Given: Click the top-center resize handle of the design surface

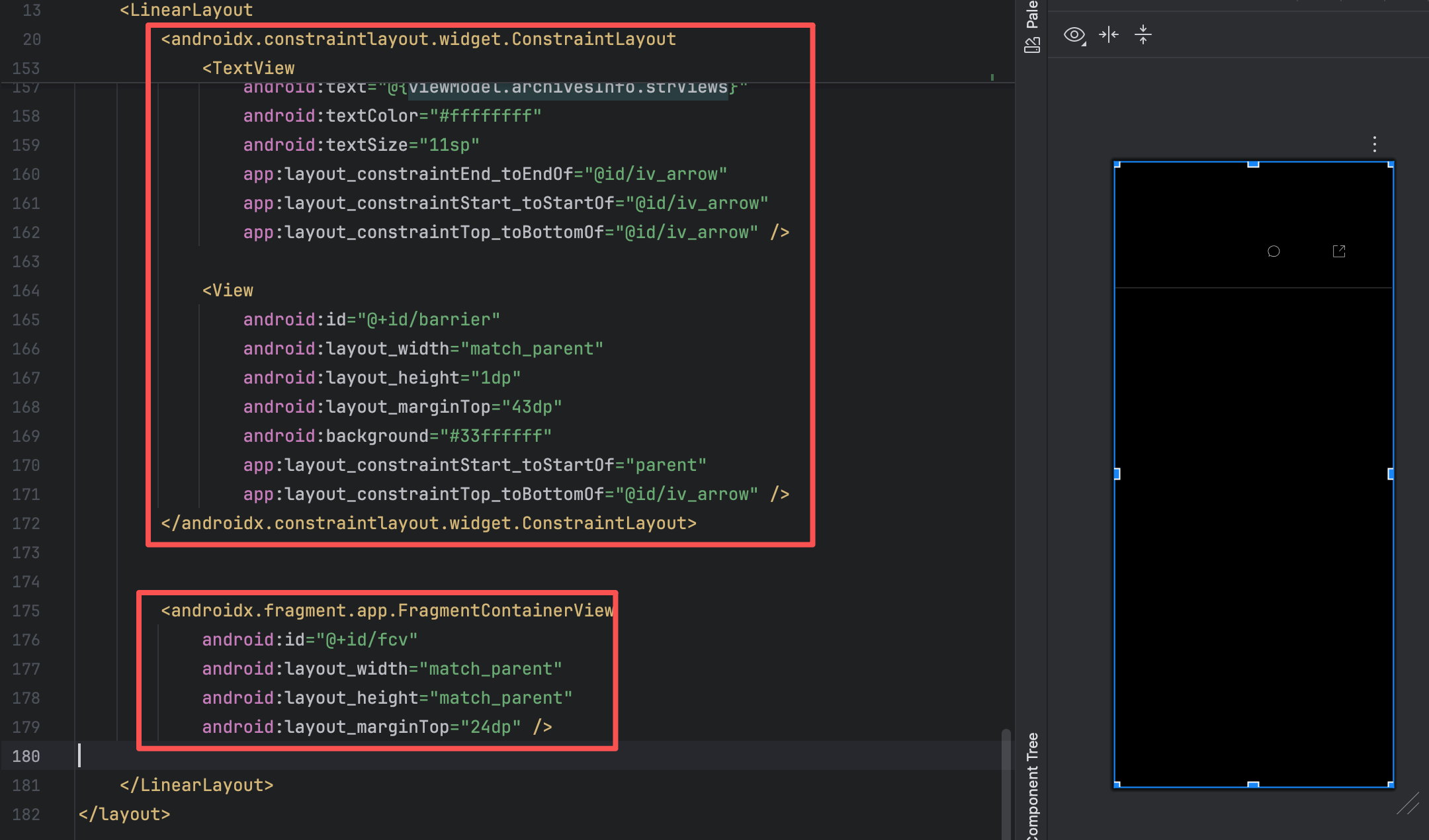Looking at the screenshot, I should (1253, 163).
